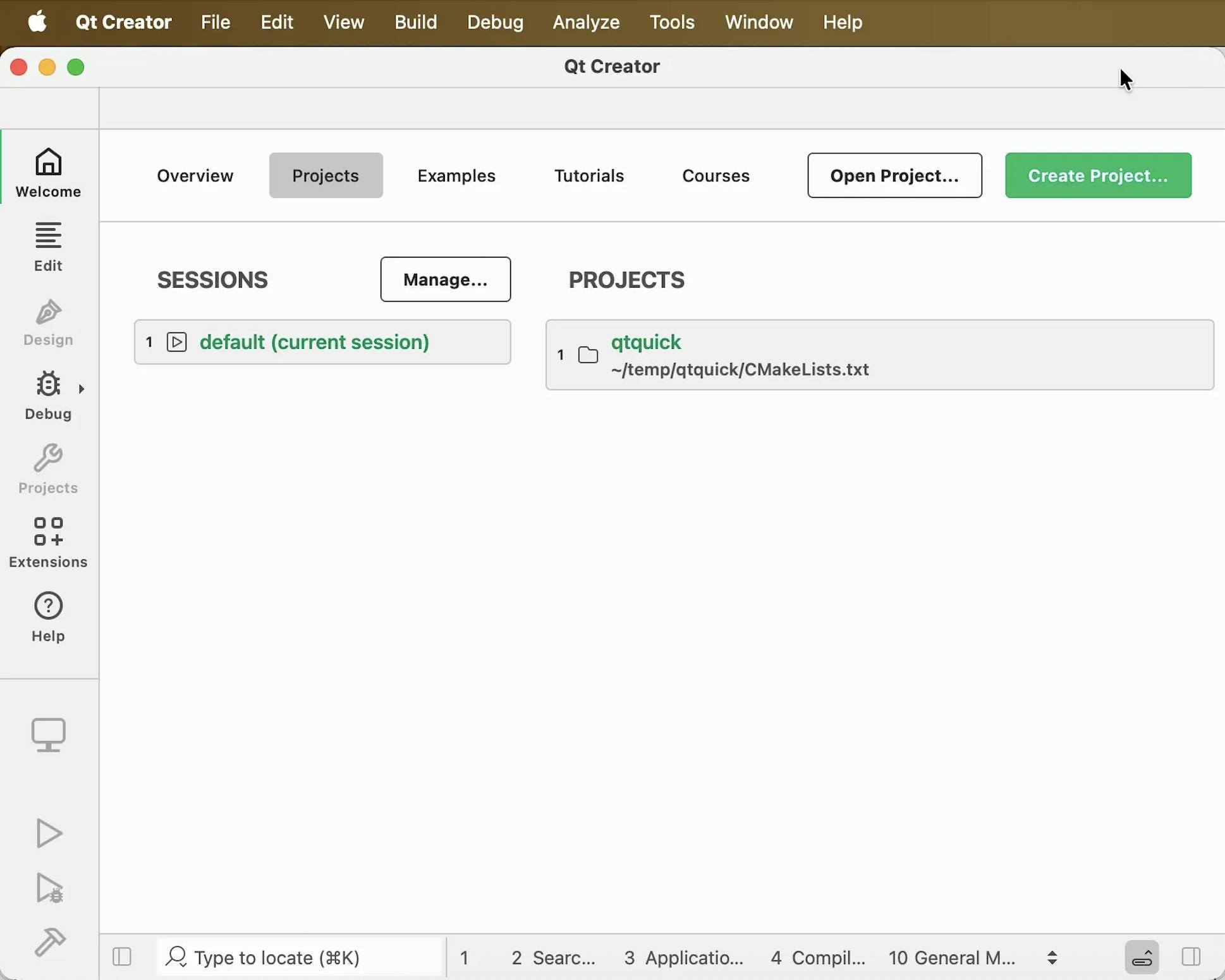This screenshot has width=1225, height=980.
Task: Open Design mode in sidebar
Action: (49, 322)
